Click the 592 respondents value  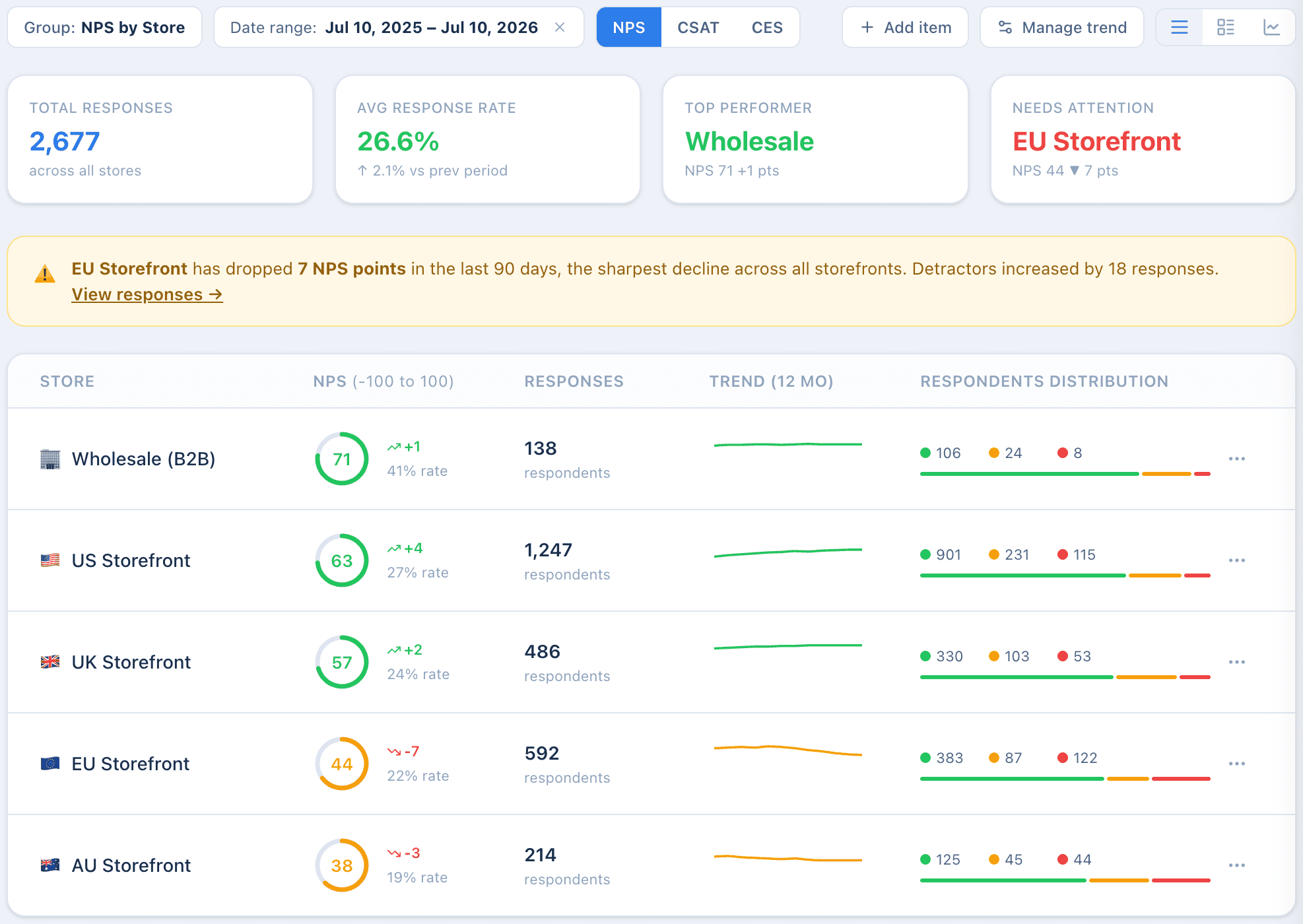tap(542, 753)
